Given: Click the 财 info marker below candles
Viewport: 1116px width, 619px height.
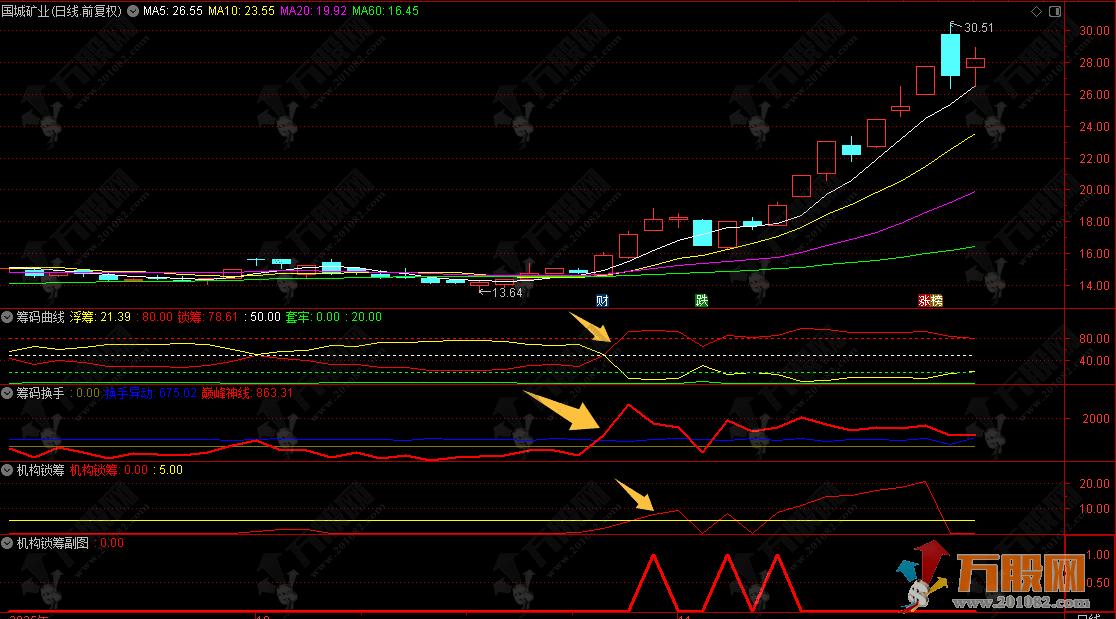Looking at the screenshot, I should (602, 300).
